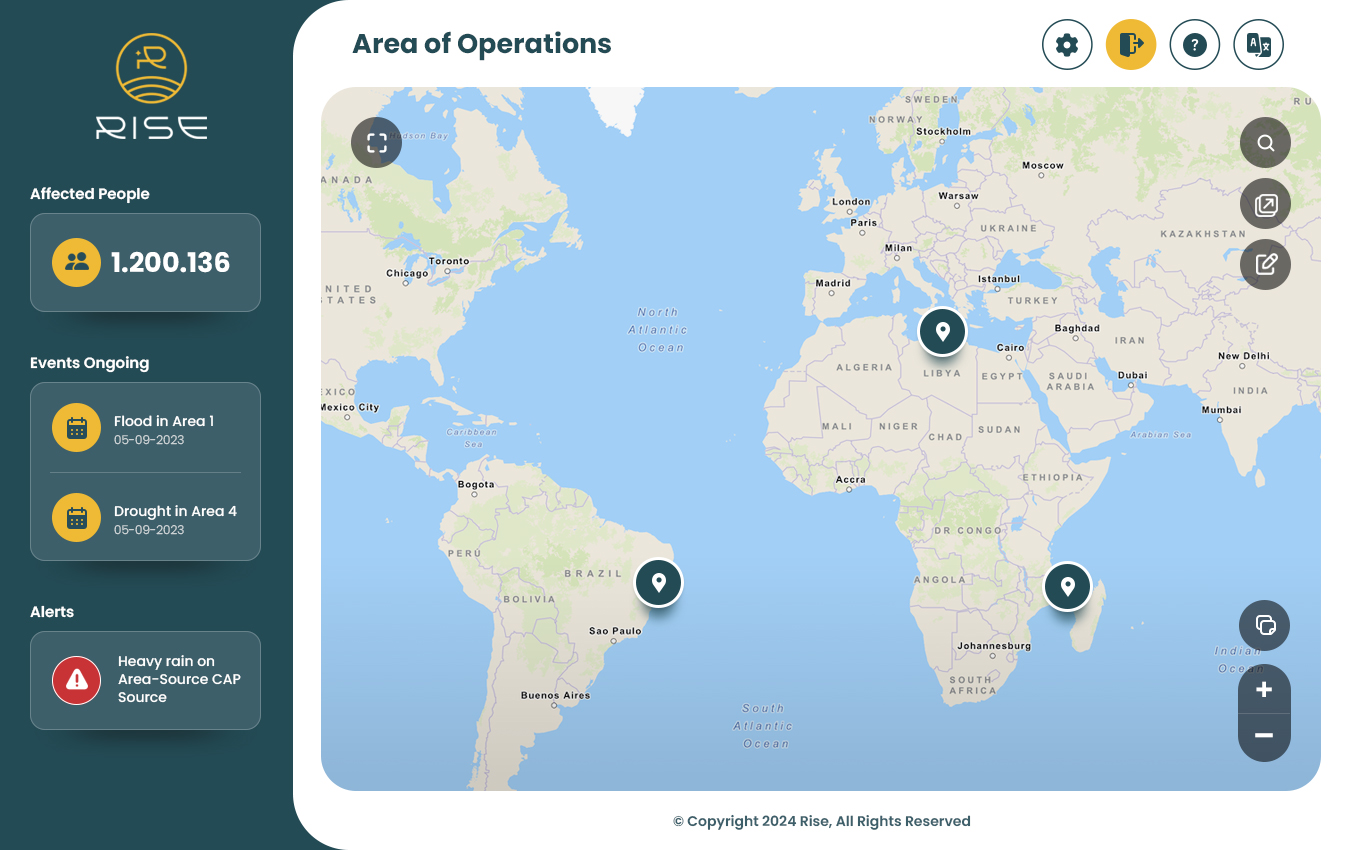The height and width of the screenshot is (850, 1350).
Task: Select the map marker near Libya
Action: click(942, 330)
